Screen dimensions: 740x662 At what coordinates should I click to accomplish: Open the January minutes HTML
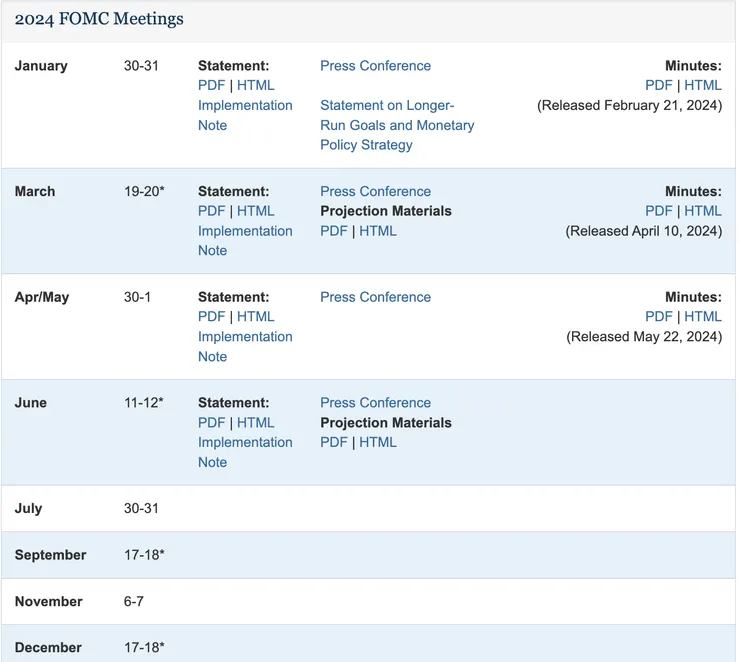tap(703, 86)
